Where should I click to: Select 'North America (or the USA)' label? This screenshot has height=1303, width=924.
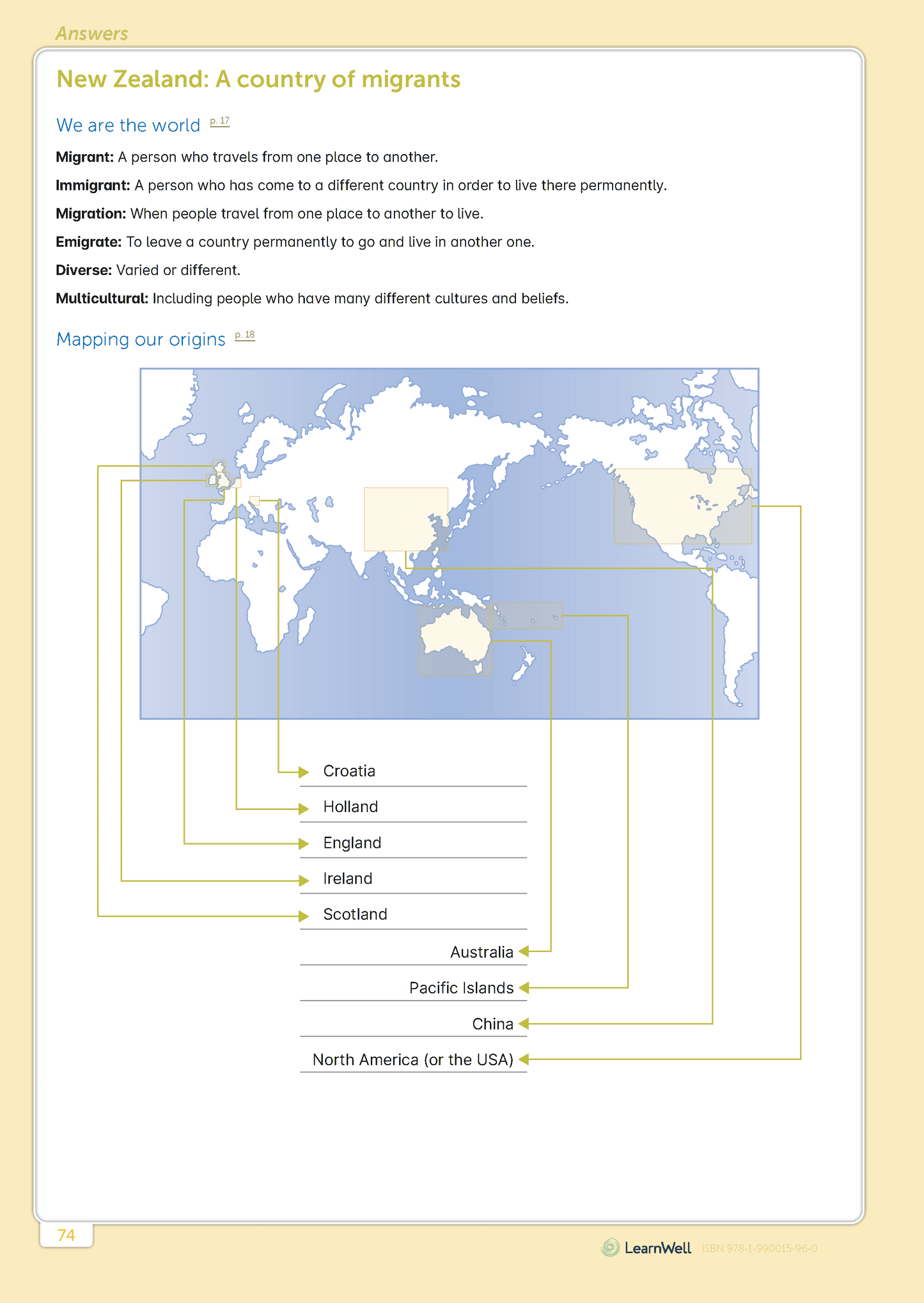click(x=413, y=1059)
